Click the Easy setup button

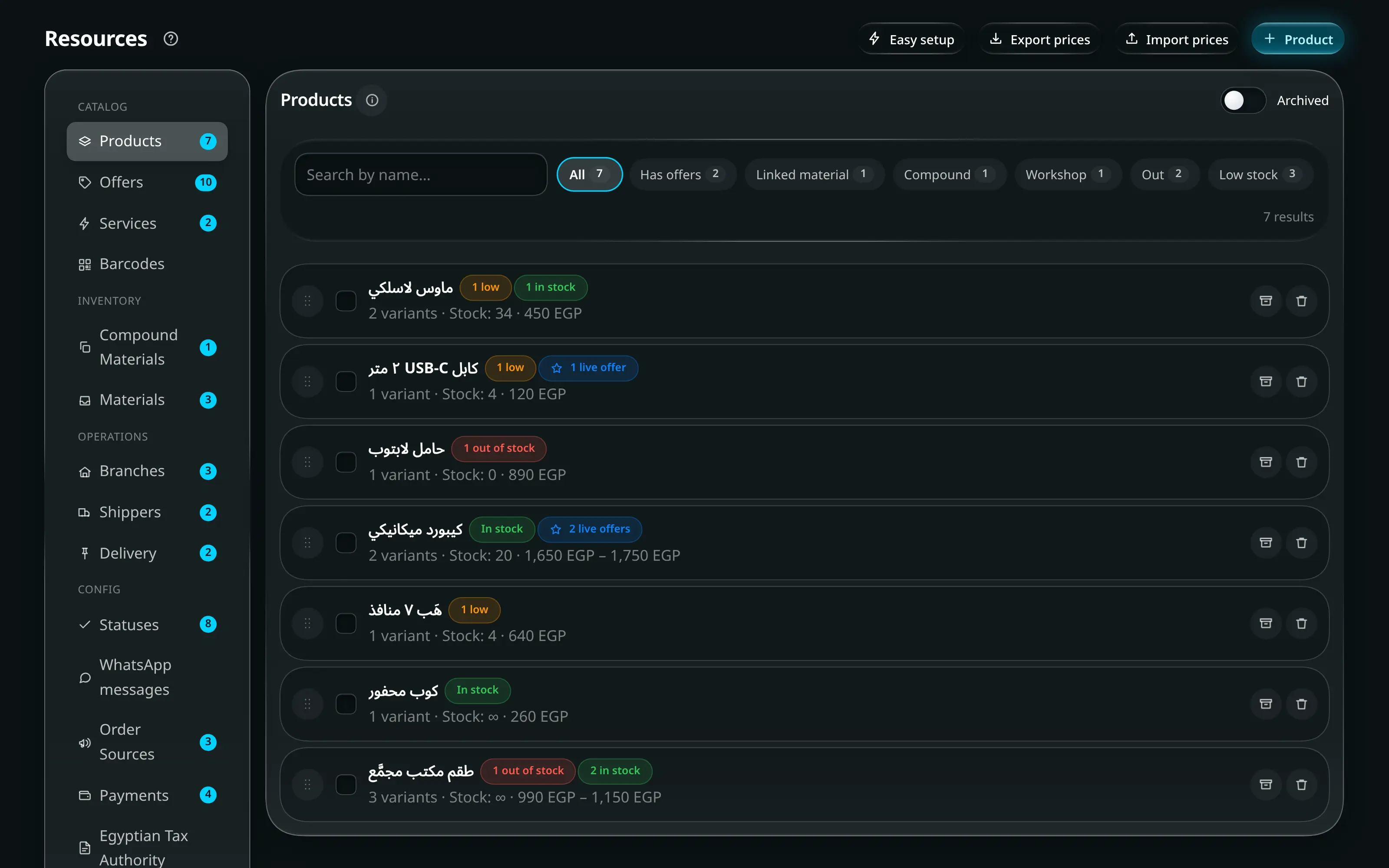point(911,39)
